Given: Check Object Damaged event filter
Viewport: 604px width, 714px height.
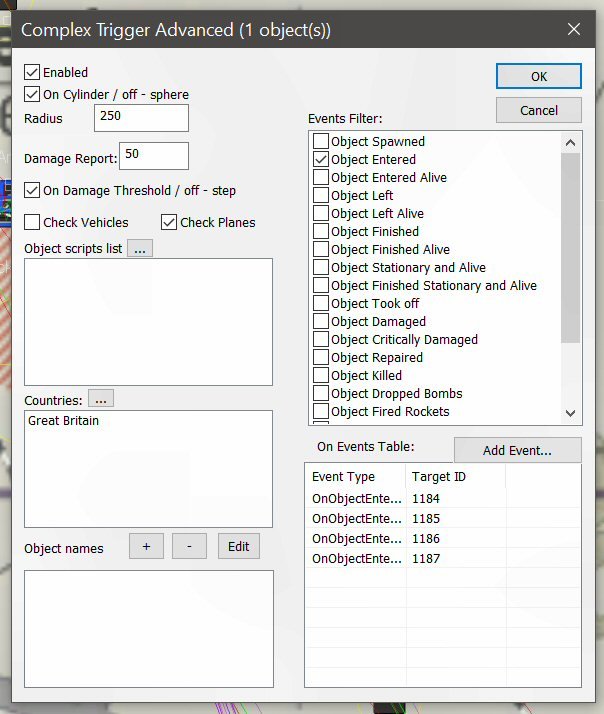Looking at the screenshot, I should [321, 321].
